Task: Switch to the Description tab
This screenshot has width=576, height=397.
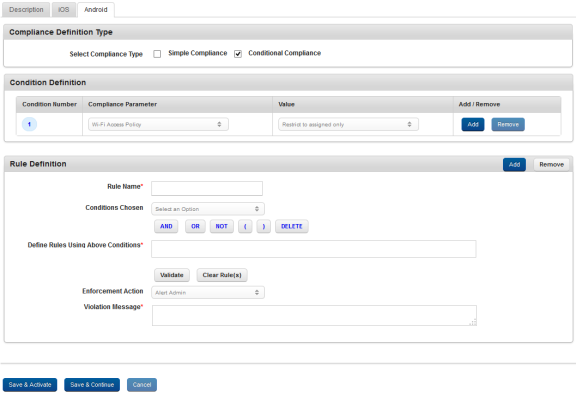Action: tap(26, 10)
